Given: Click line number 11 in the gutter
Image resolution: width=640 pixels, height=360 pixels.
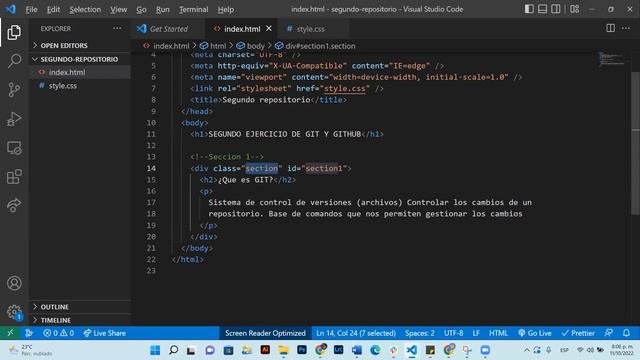Looking at the screenshot, I should (151, 134).
